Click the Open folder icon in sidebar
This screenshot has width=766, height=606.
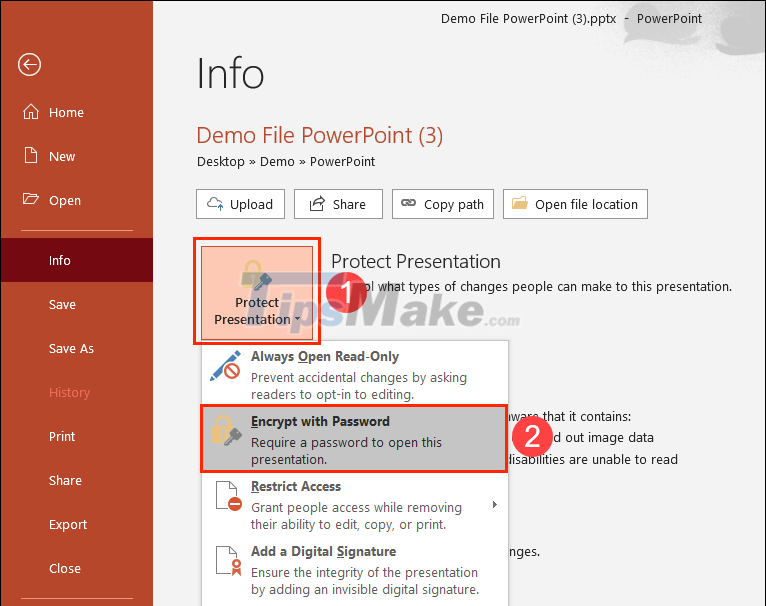pyautogui.click(x=30, y=199)
